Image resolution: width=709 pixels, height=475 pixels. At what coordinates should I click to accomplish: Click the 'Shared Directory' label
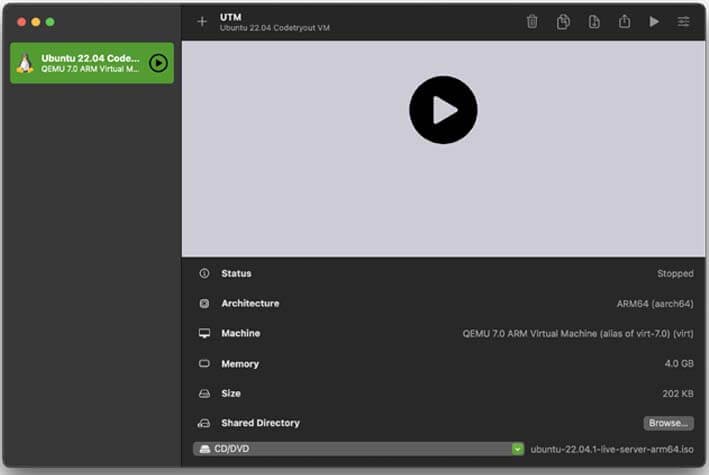coord(260,423)
